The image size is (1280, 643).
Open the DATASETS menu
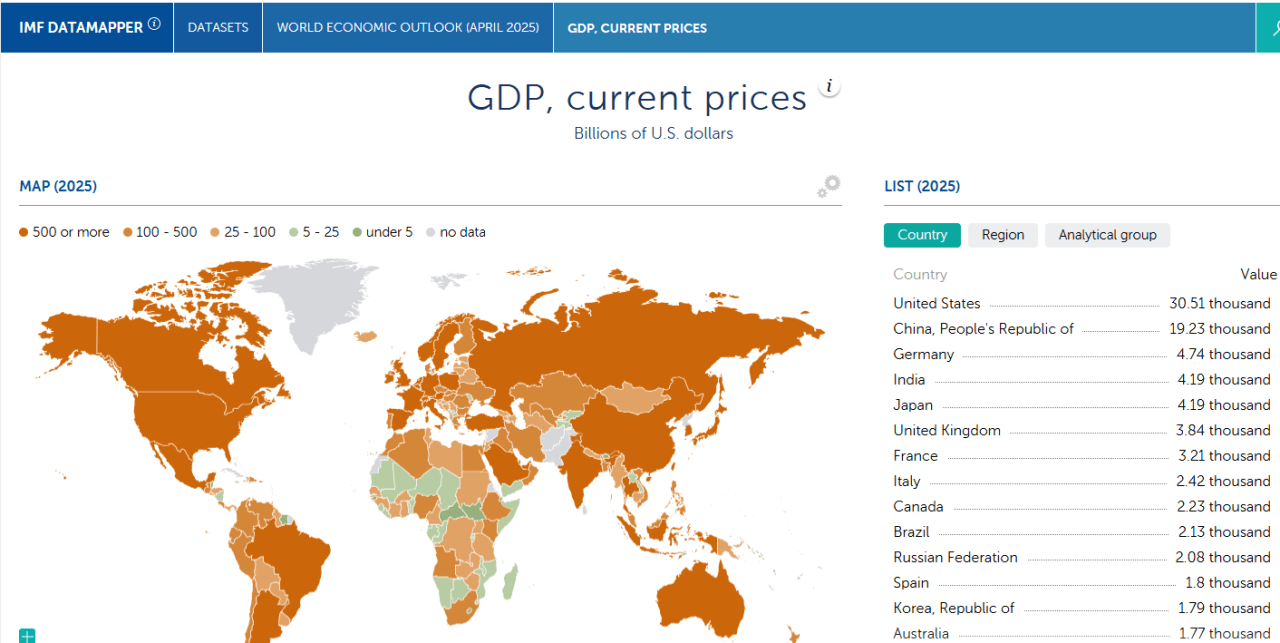click(217, 27)
